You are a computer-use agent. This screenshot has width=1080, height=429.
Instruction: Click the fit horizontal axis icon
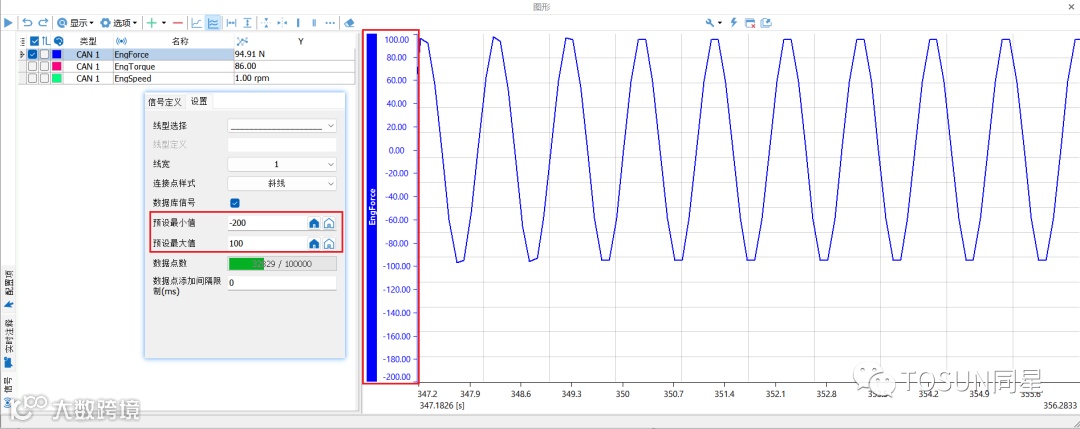232,23
